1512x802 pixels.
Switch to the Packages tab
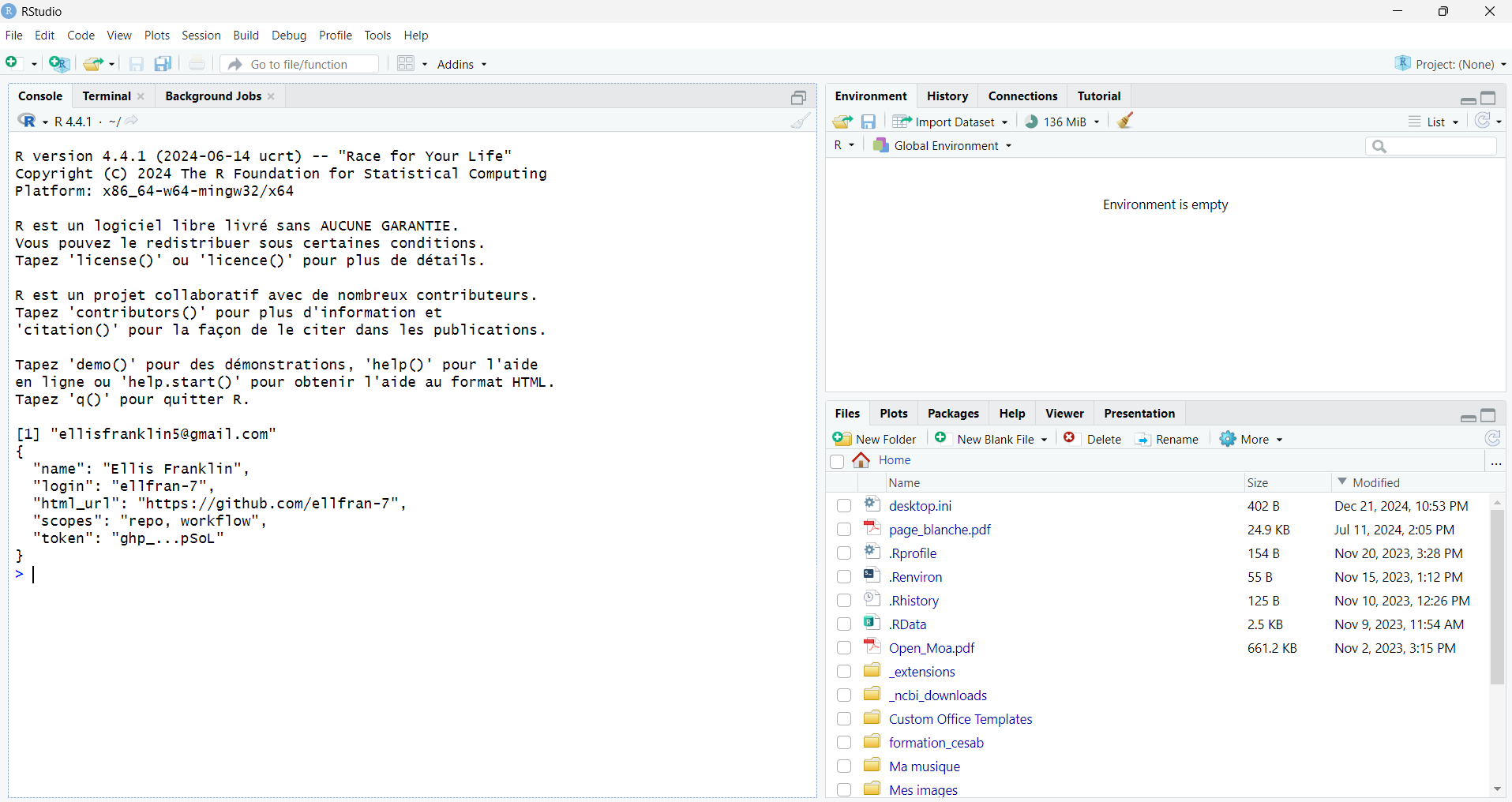[953, 414]
